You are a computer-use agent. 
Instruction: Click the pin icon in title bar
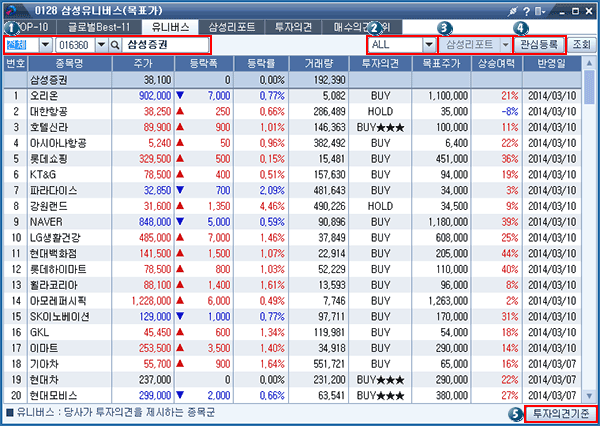click(513, 11)
